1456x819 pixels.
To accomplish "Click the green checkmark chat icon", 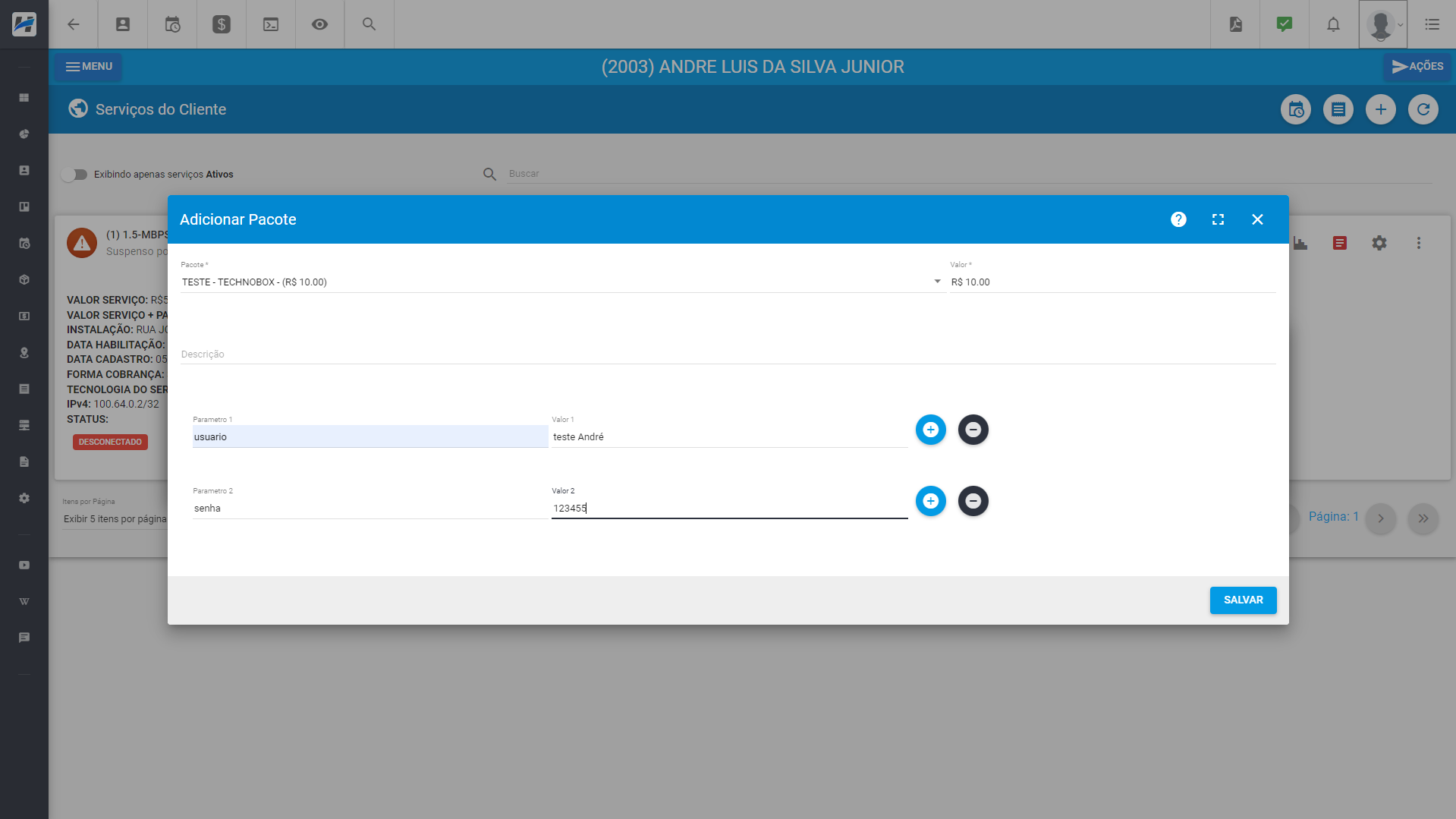I will [1285, 24].
